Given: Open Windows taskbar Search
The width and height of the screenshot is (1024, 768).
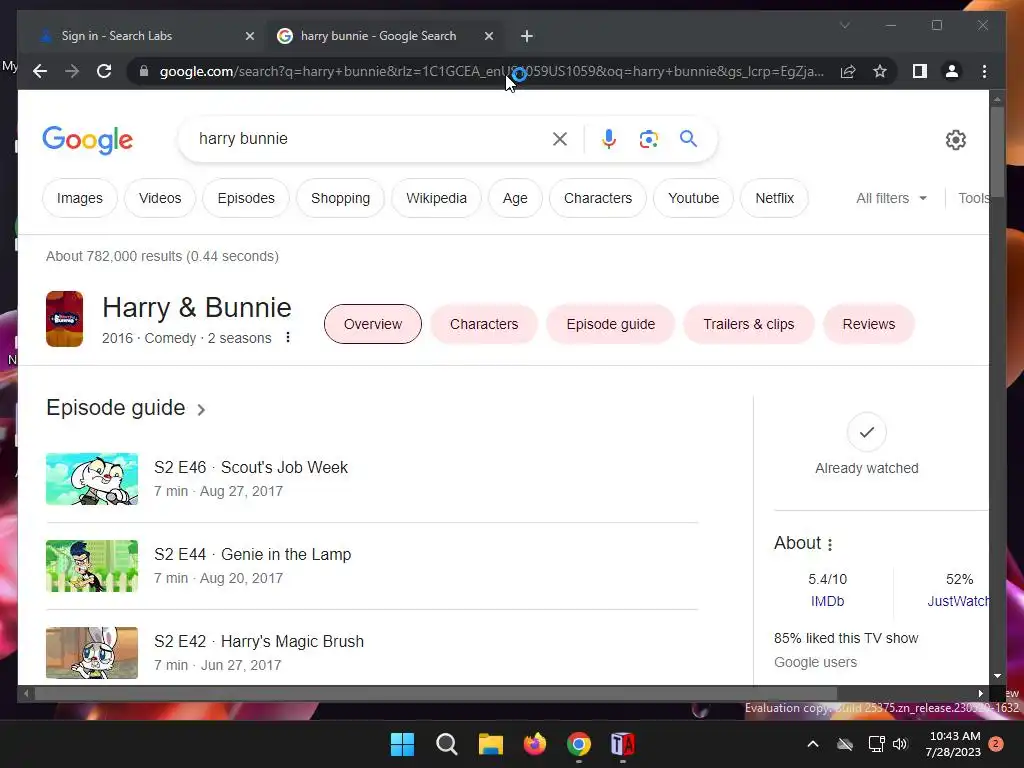Looking at the screenshot, I should [x=447, y=744].
